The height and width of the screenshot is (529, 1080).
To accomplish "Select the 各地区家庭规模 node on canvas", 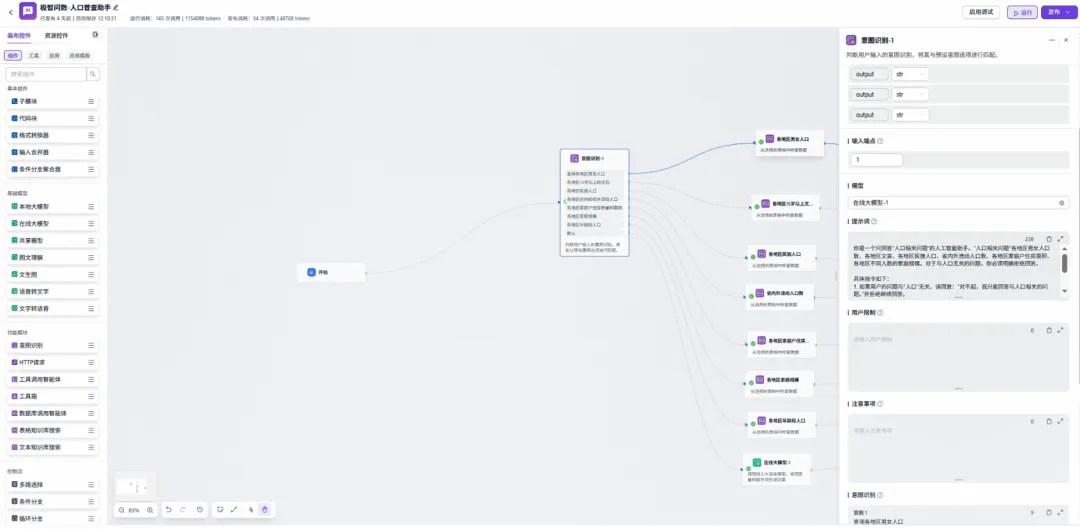I will coord(781,384).
